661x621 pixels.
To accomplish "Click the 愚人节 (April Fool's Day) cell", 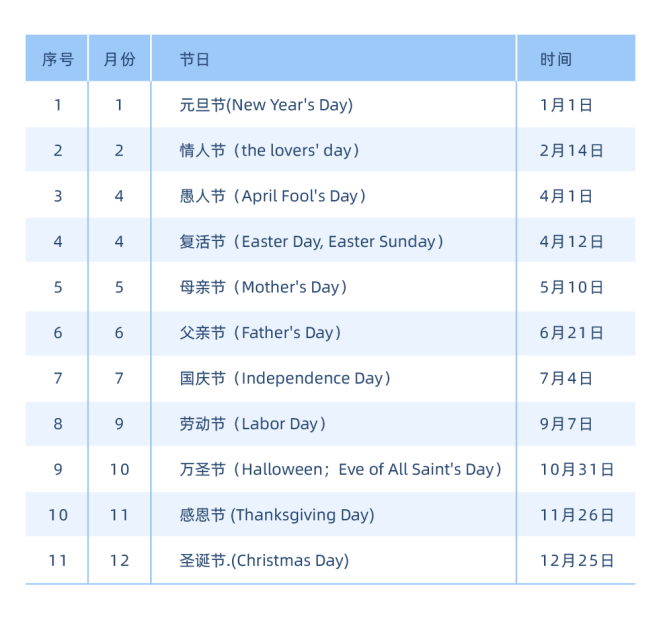I will (x=273, y=196).
